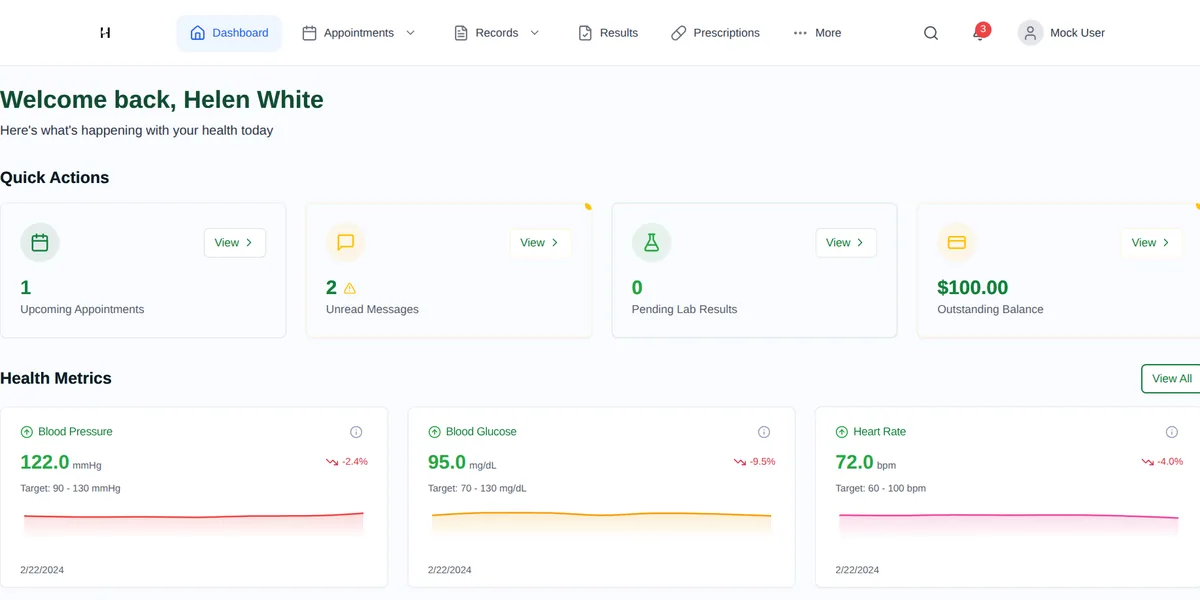Click the Prescriptions pill icon
Image resolution: width=1200 pixels, height=600 pixels.
point(679,33)
